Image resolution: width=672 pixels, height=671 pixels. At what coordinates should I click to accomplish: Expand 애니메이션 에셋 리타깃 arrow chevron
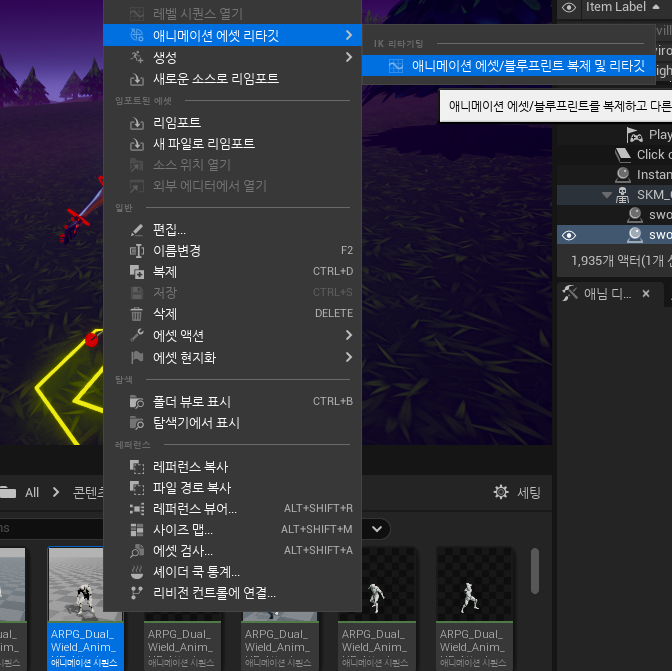pos(349,35)
